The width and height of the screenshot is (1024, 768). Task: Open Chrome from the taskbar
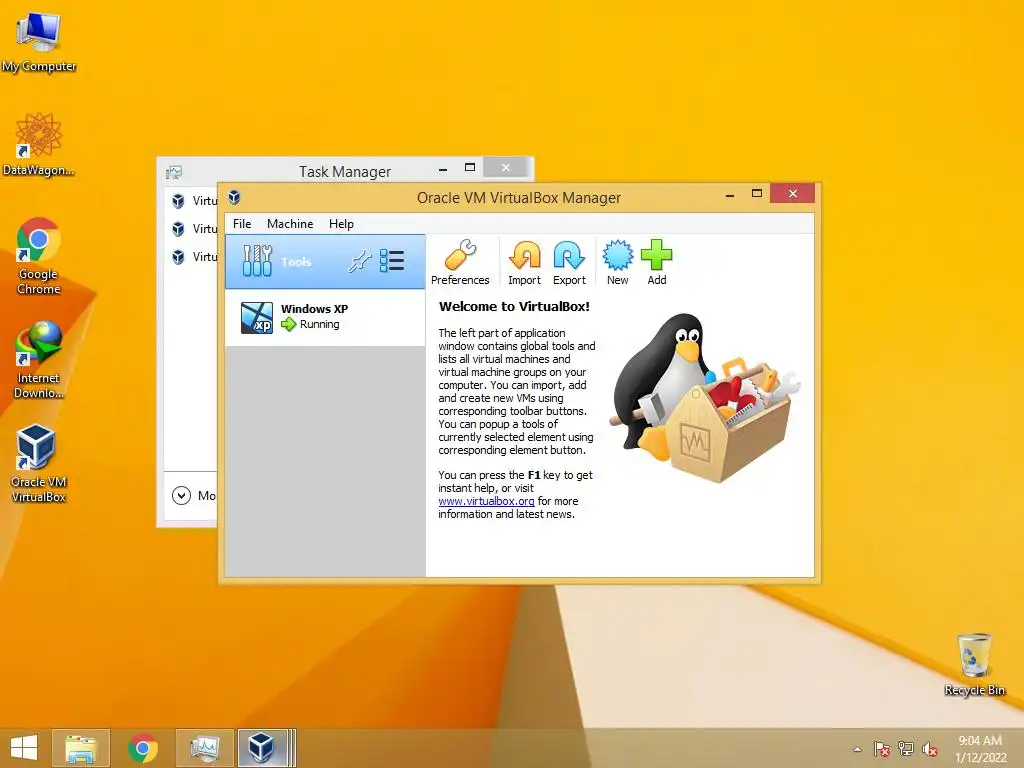(142, 748)
